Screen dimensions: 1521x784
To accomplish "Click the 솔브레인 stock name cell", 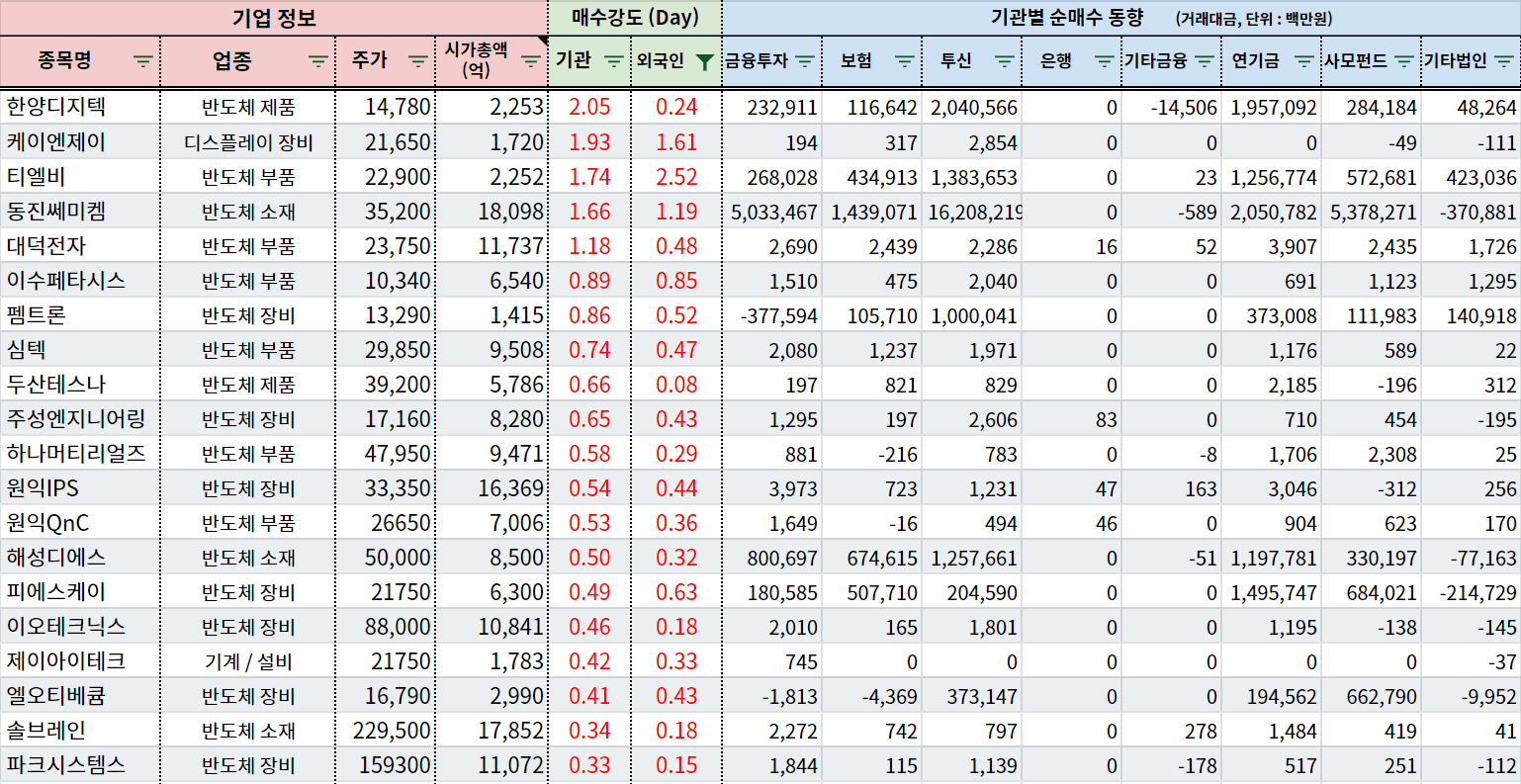I will coord(80,730).
